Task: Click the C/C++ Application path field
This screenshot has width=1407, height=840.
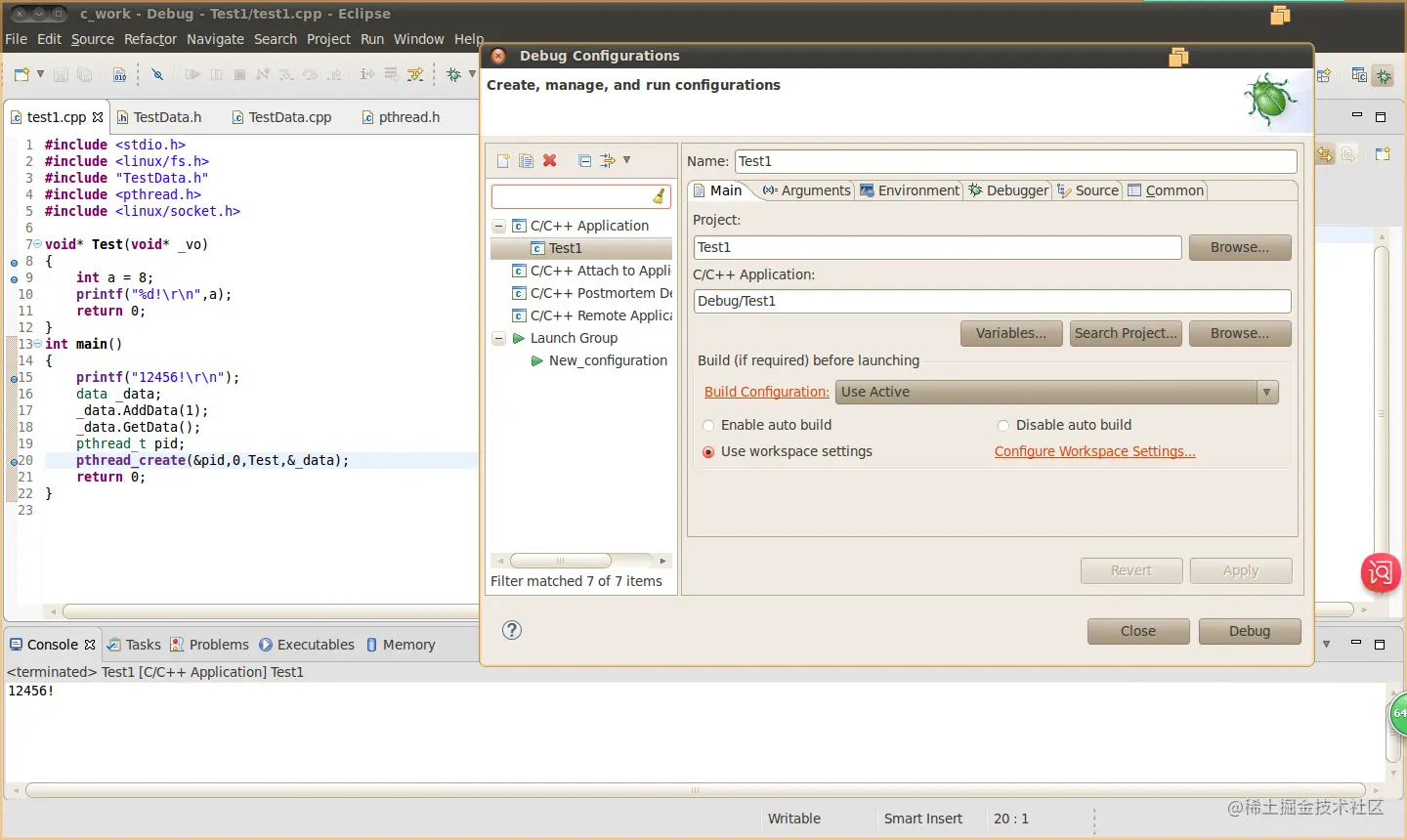Action: 992,301
